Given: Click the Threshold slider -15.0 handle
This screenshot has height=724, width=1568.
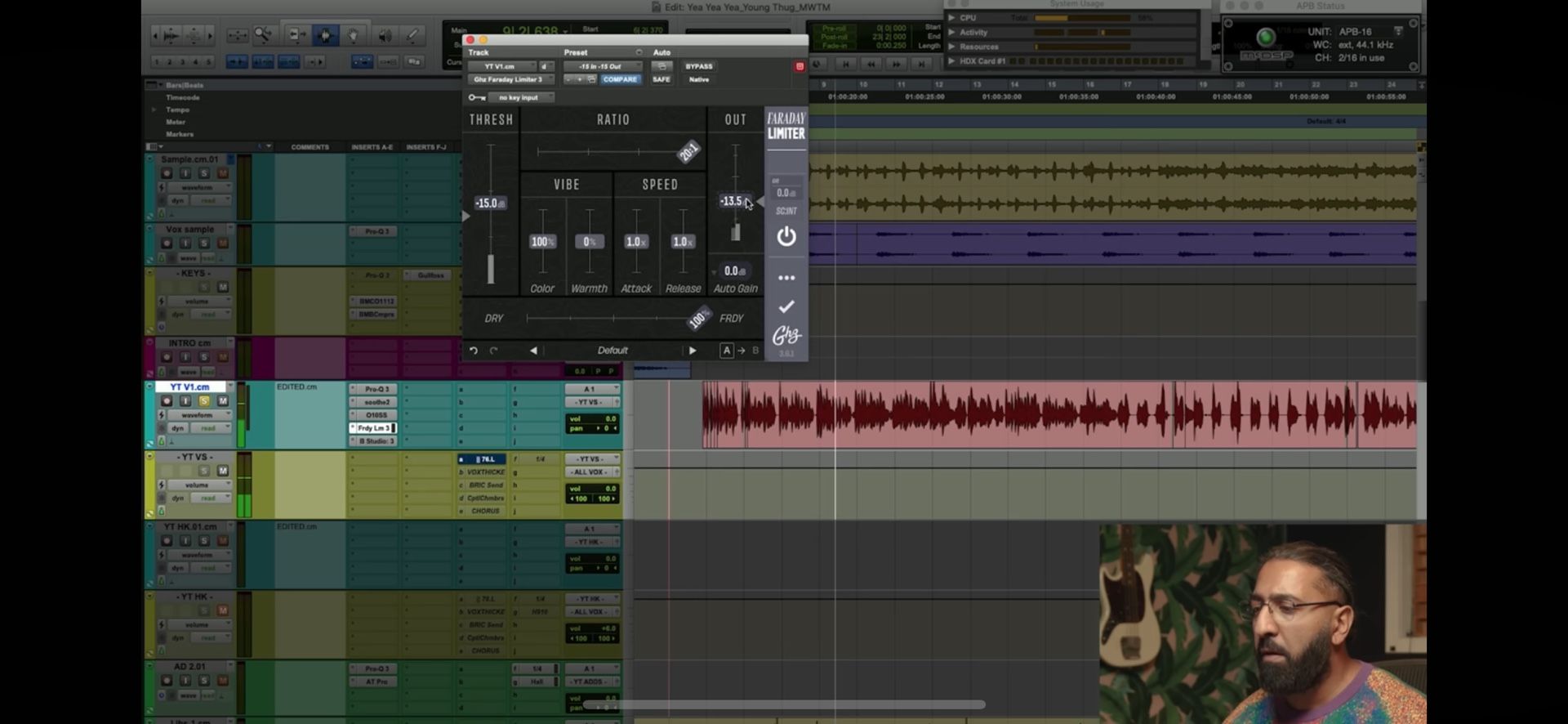Looking at the screenshot, I should 490,203.
